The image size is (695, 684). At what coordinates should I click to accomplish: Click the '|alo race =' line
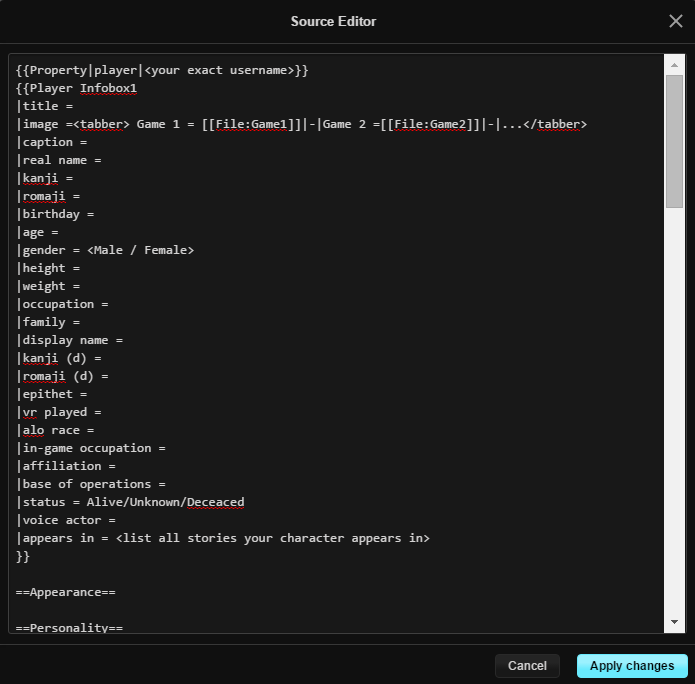(x=55, y=430)
